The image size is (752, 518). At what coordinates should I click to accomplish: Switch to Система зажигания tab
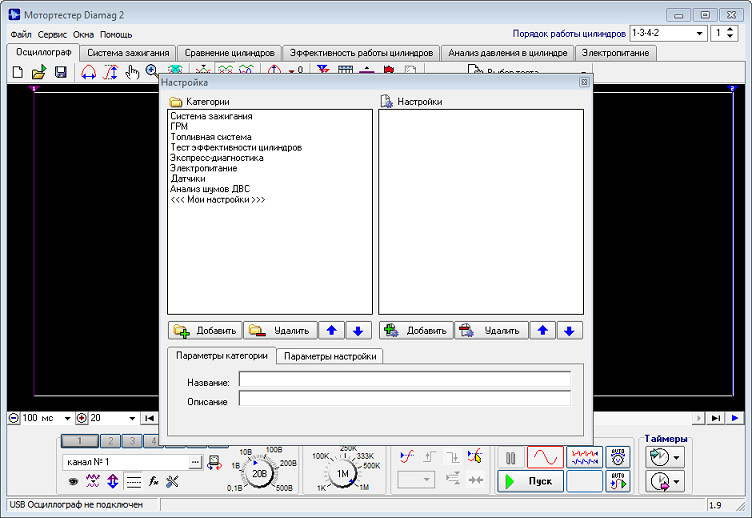128,53
